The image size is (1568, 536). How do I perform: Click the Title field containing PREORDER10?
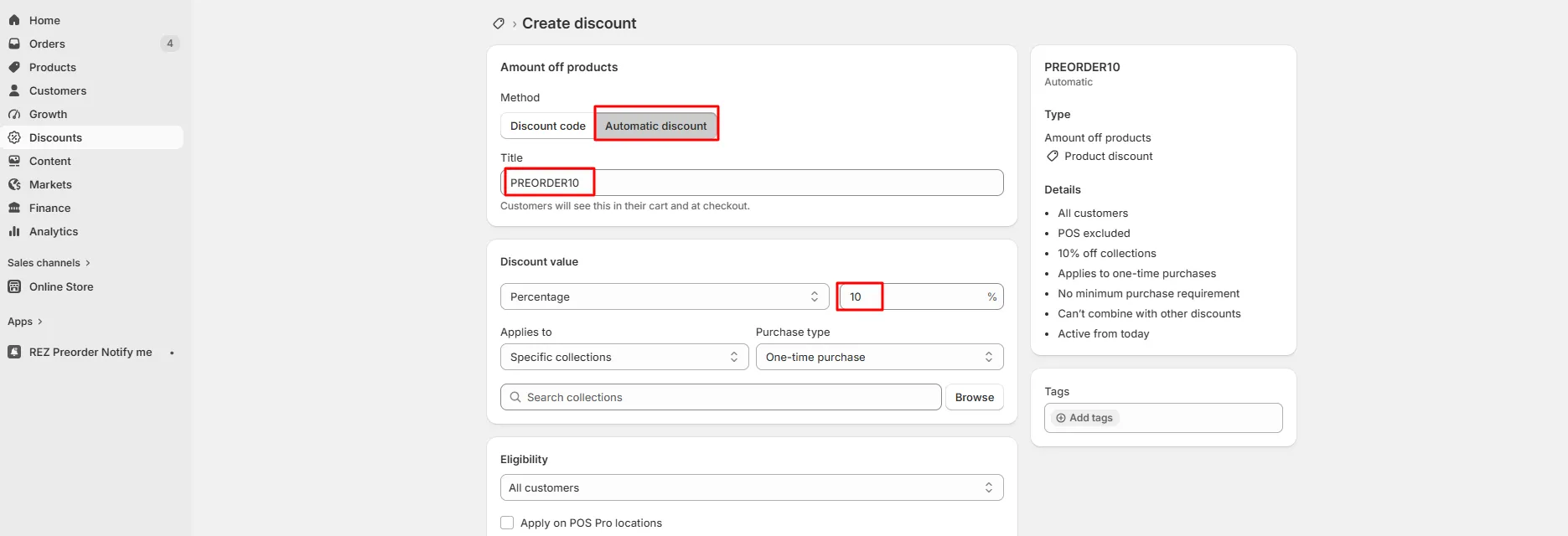tap(752, 183)
